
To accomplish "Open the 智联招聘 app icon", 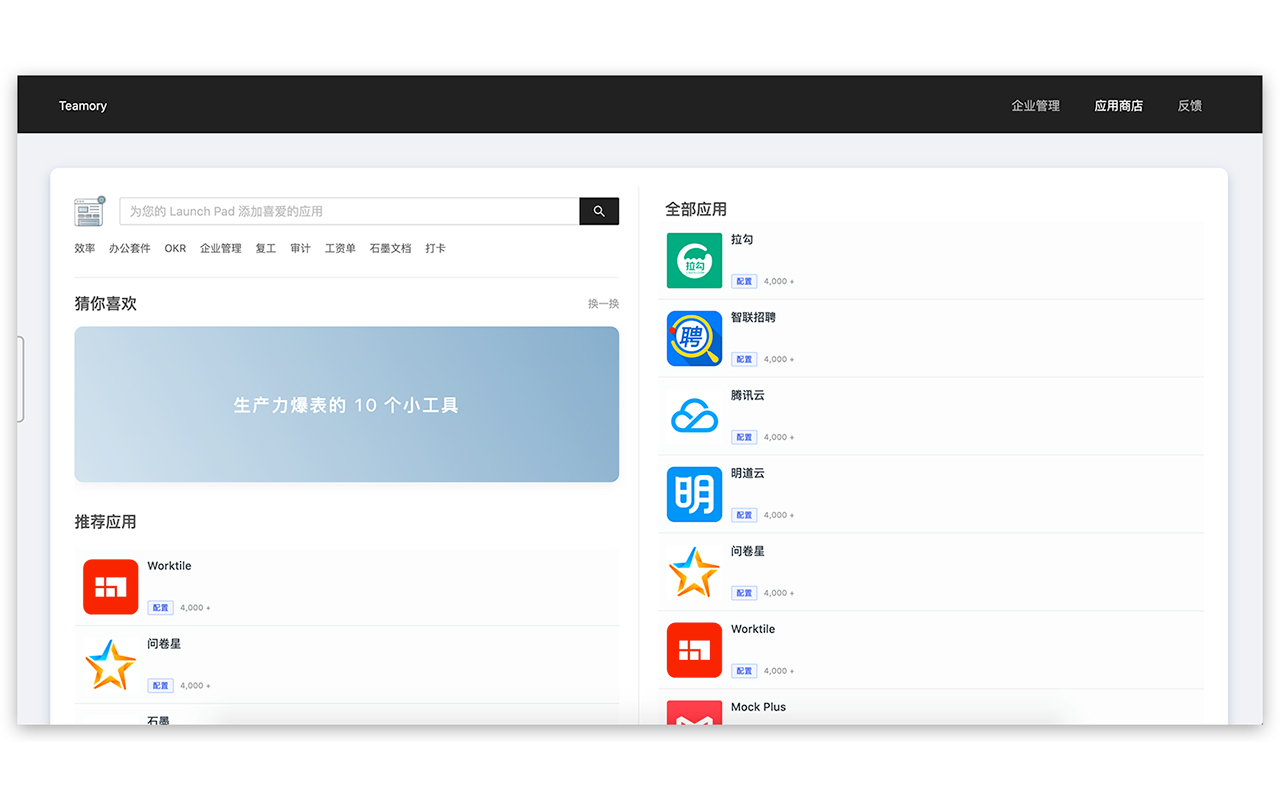I will (x=694, y=338).
